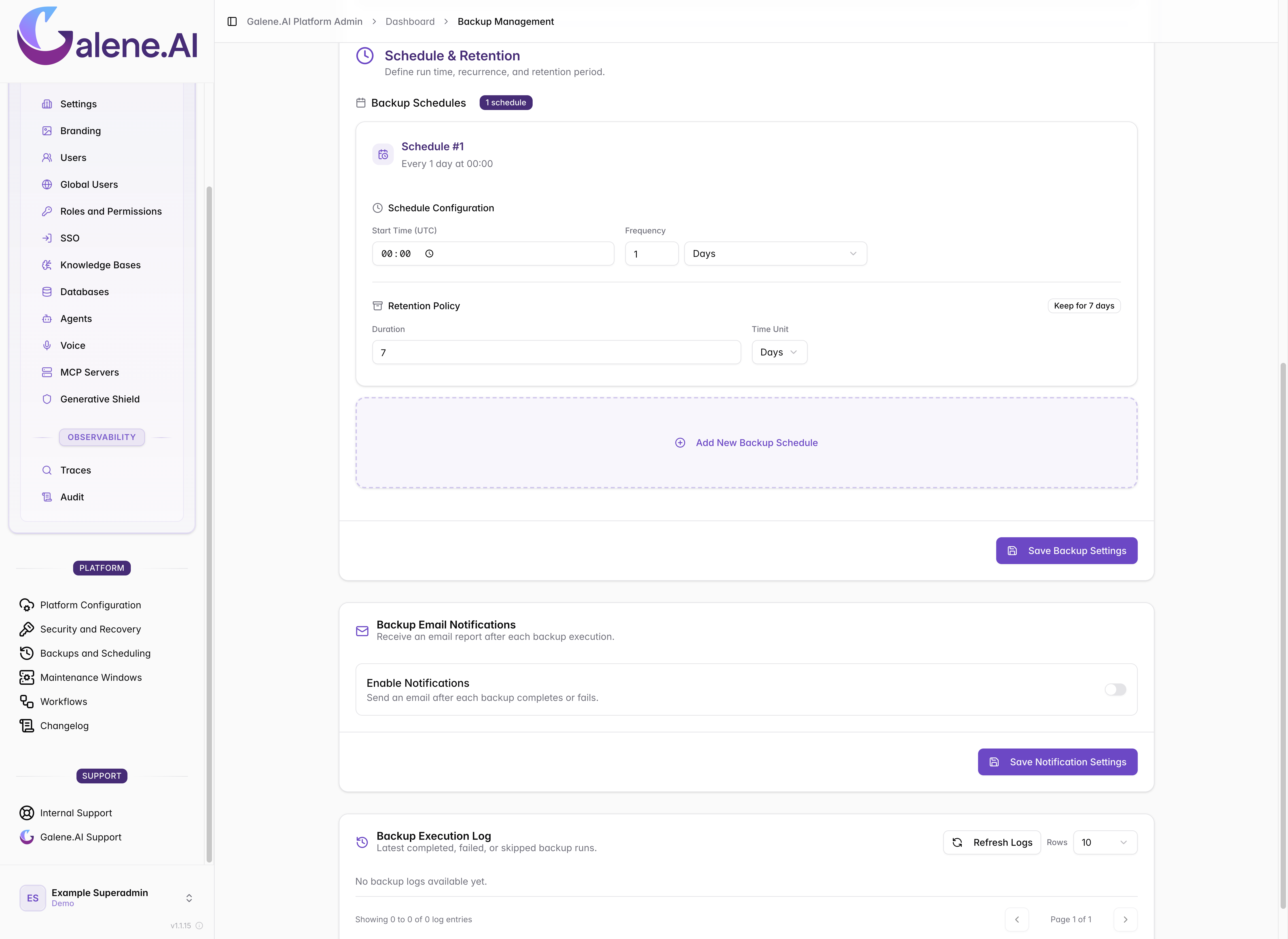The image size is (1288, 939).
Task: Click the 'Schedule #1' heading
Action: click(x=432, y=147)
